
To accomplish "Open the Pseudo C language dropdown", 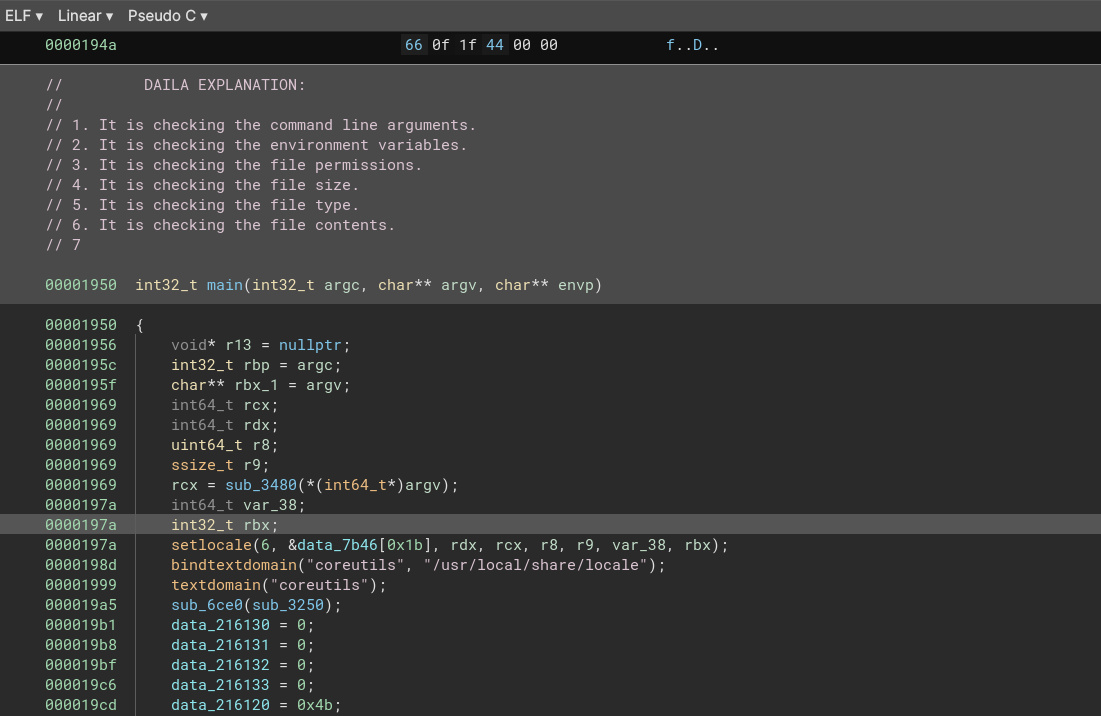I will tap(167, 16).
